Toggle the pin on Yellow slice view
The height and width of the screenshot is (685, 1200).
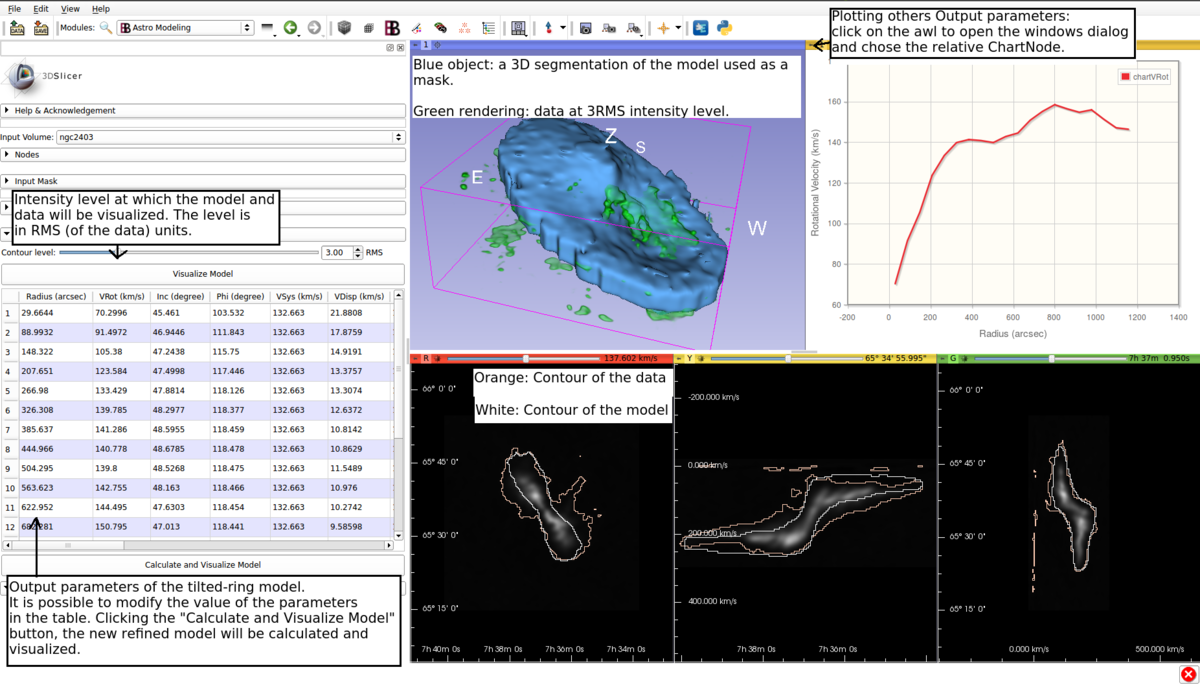(x=680, y=358)
